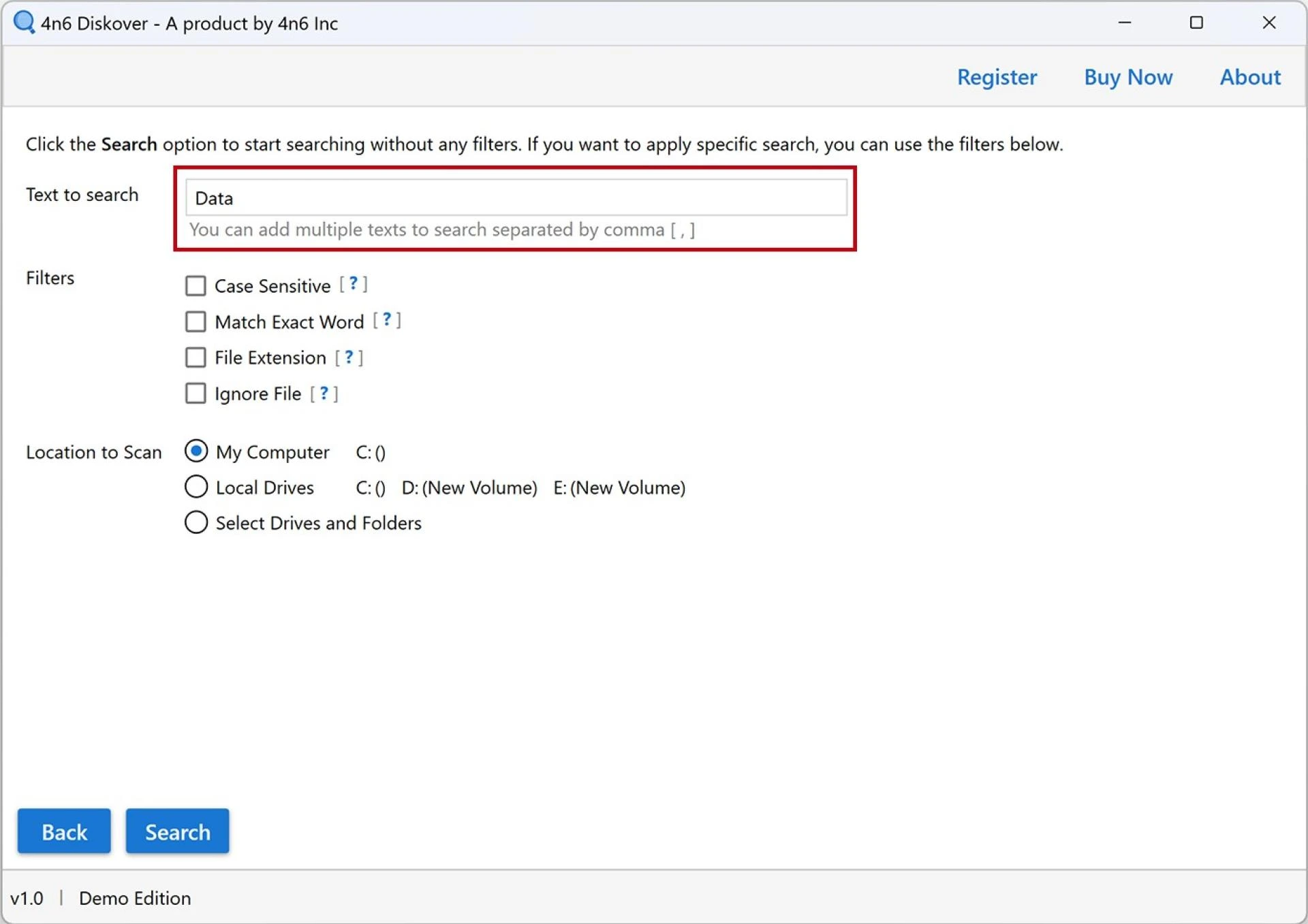1308x924 pixels.
Task: Select Drives and Folders radio option
Action: (196, 522)
